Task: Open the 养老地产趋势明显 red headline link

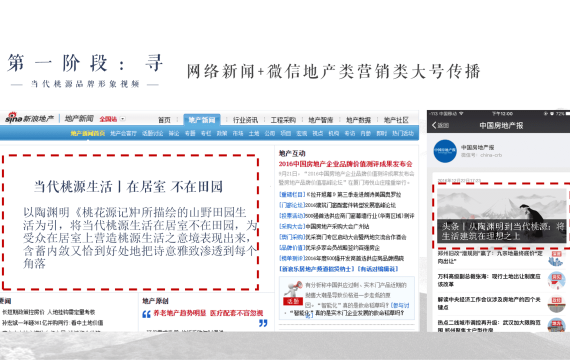Action: click(x=208, y=313)
